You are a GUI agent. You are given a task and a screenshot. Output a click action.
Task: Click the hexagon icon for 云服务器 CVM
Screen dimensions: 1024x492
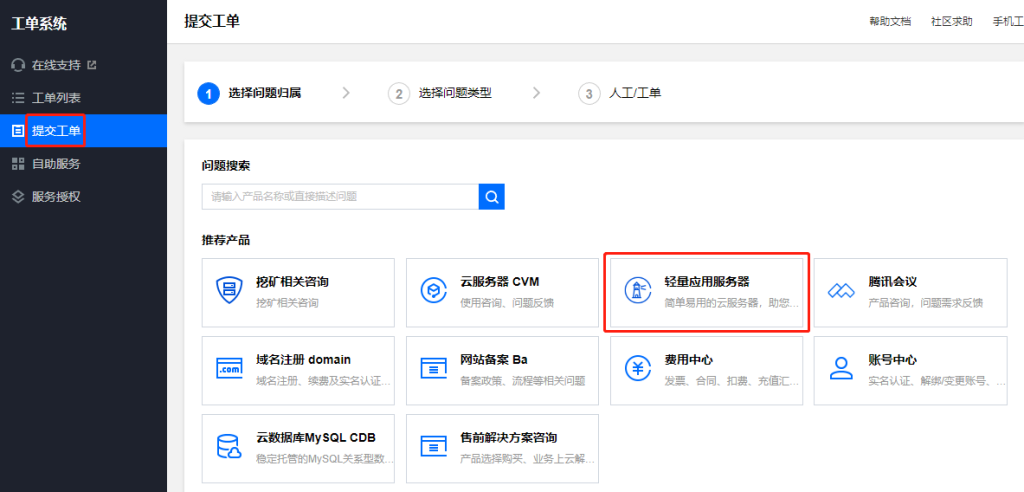tap(433, 291)
